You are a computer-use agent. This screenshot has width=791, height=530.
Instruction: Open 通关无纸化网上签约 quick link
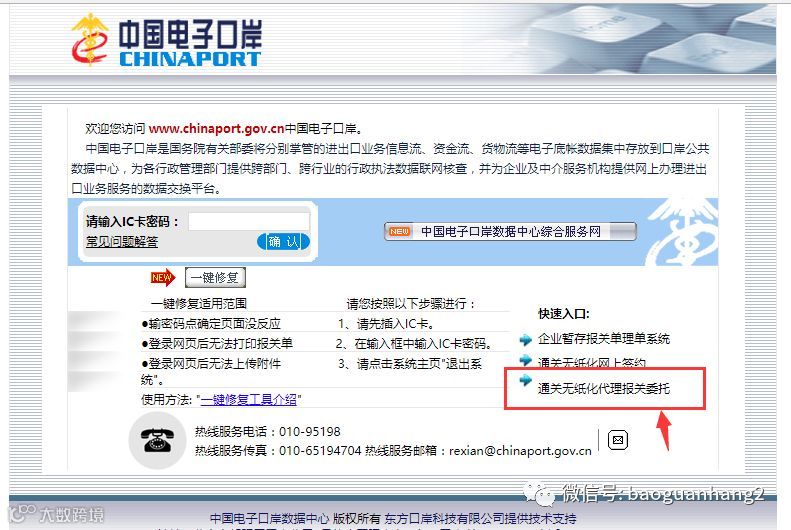point(592,362)
